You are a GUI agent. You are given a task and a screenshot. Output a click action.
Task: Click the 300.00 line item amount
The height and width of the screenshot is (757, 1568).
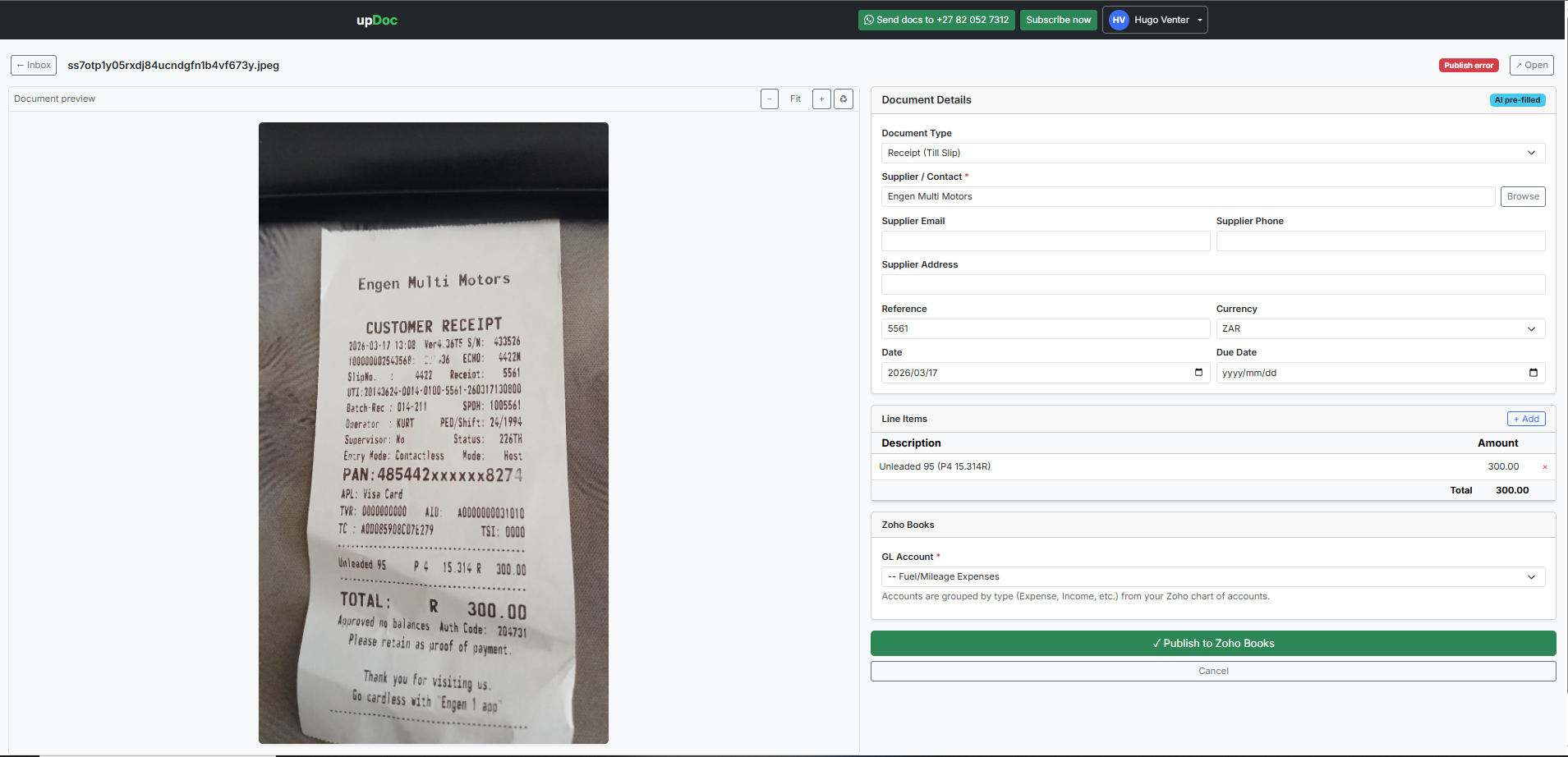pyautogui.click(x=1503, y=466)
